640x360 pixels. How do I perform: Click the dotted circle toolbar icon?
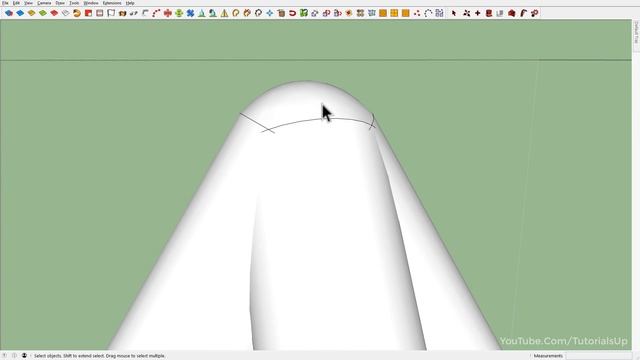[x=428, y=13]
